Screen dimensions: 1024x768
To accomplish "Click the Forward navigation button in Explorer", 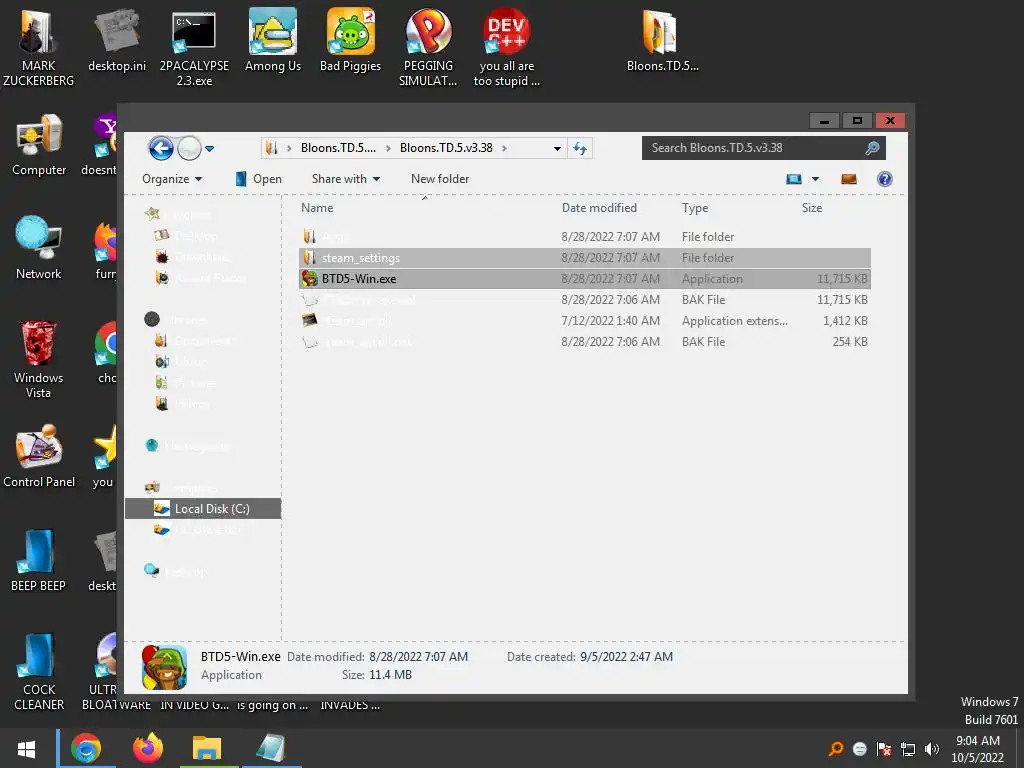I will click(189, 149).
